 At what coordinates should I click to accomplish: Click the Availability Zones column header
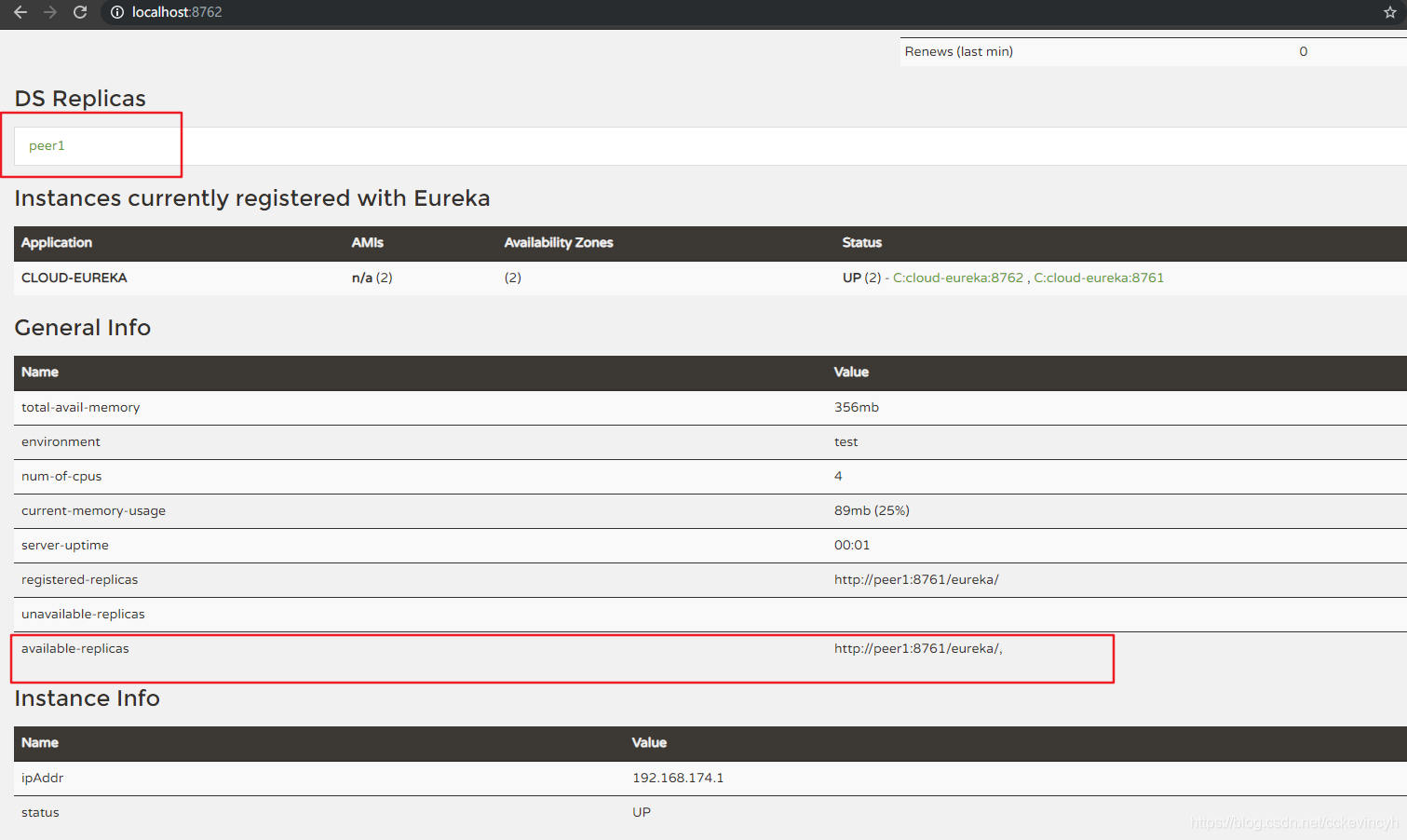tap(559, 242)
